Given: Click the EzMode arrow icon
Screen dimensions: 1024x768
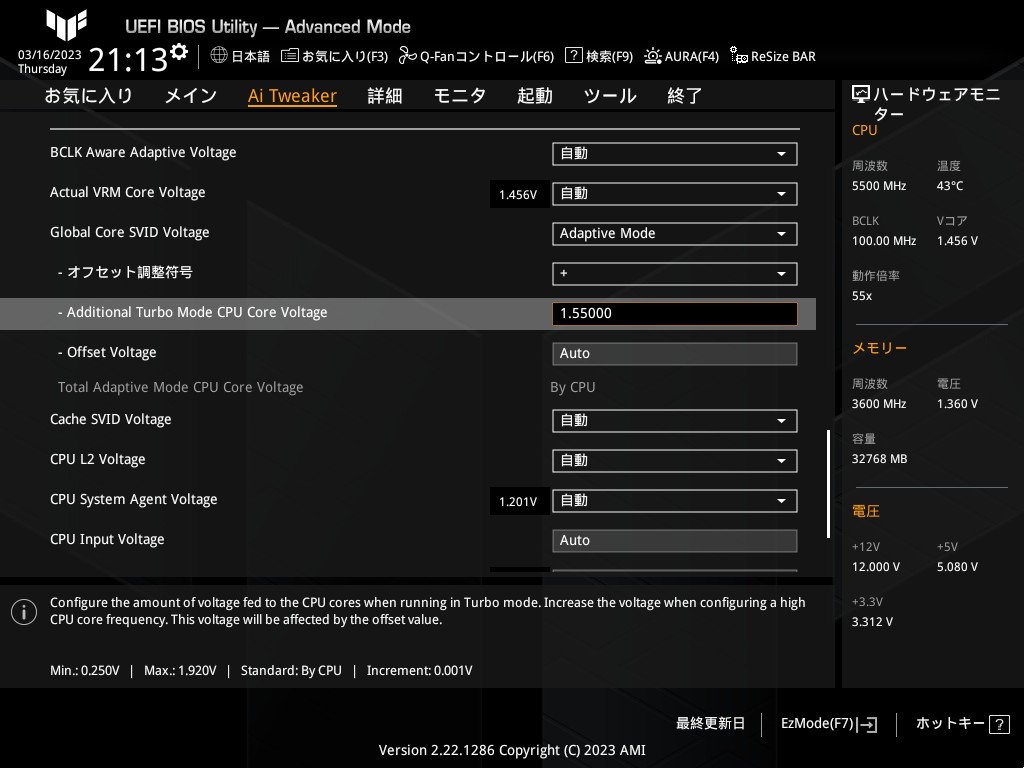Looking at the screenshot, I should pos(867,724).
